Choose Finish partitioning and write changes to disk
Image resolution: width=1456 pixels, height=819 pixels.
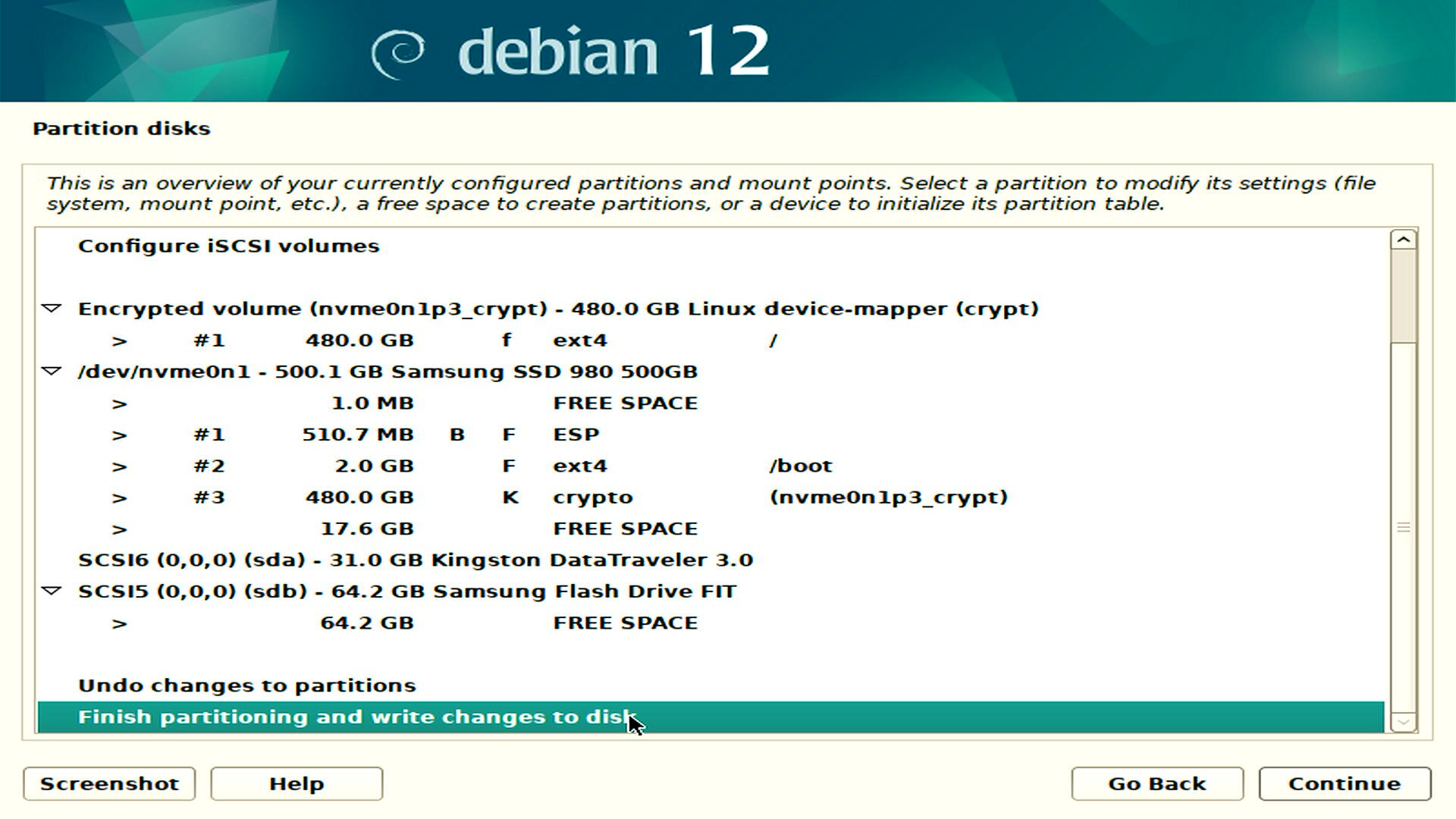(x=711, y=717)
